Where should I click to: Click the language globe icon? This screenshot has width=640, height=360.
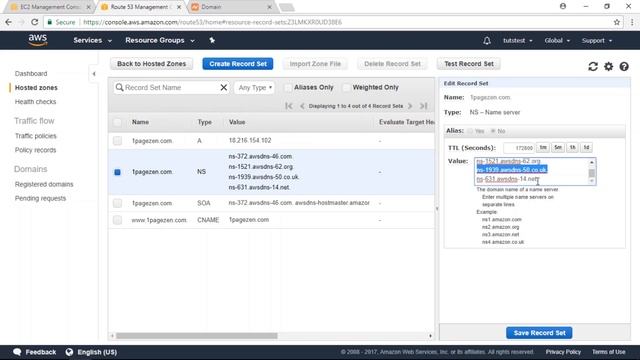[69, 352]
